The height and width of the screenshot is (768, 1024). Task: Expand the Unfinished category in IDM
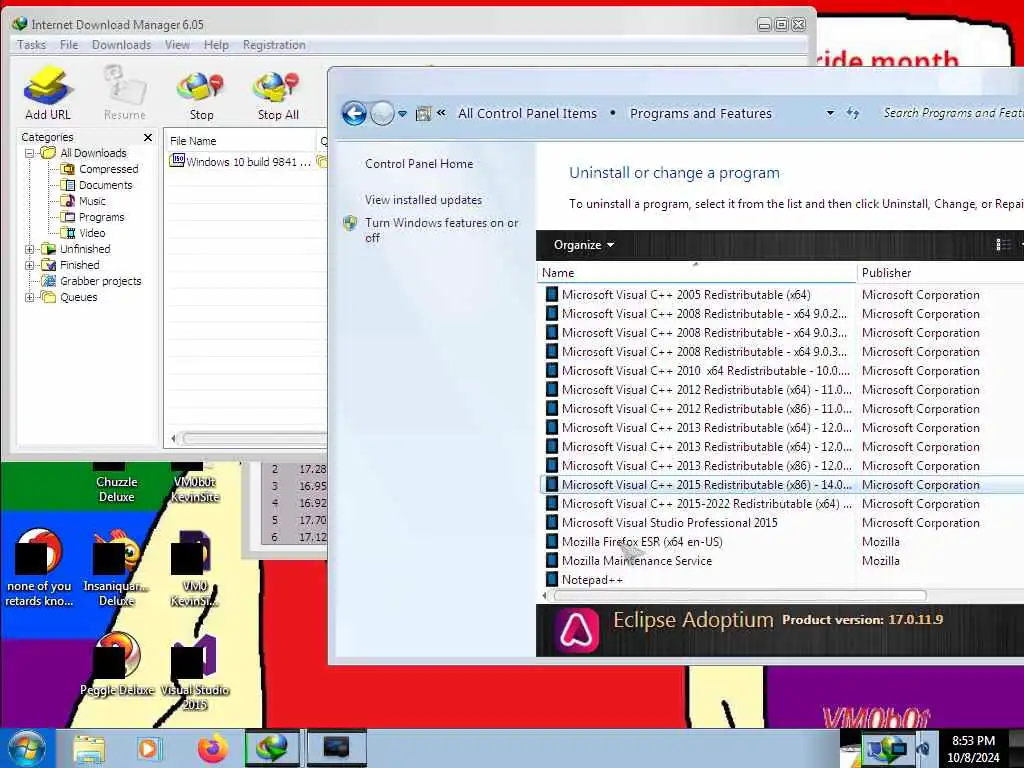pos(29,249)
